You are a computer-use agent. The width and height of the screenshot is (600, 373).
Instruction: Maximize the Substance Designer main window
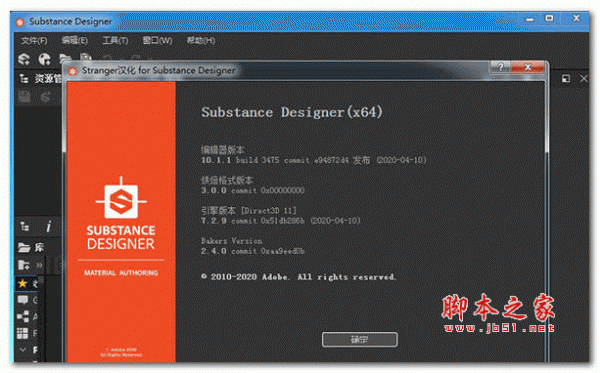[549, 18]
